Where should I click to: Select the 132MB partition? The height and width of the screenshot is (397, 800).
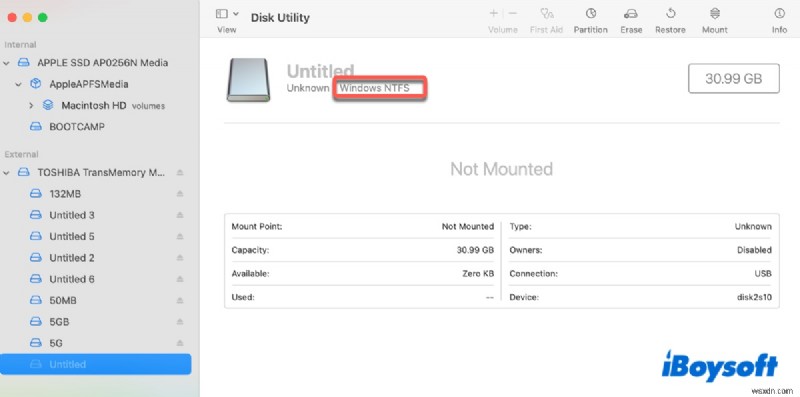tap(65, 194)
